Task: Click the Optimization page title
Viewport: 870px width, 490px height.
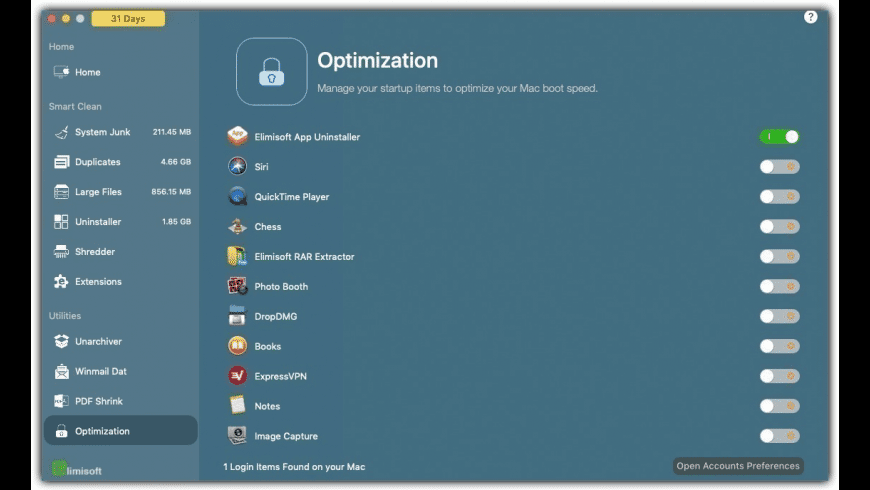Action: (377, 60)
